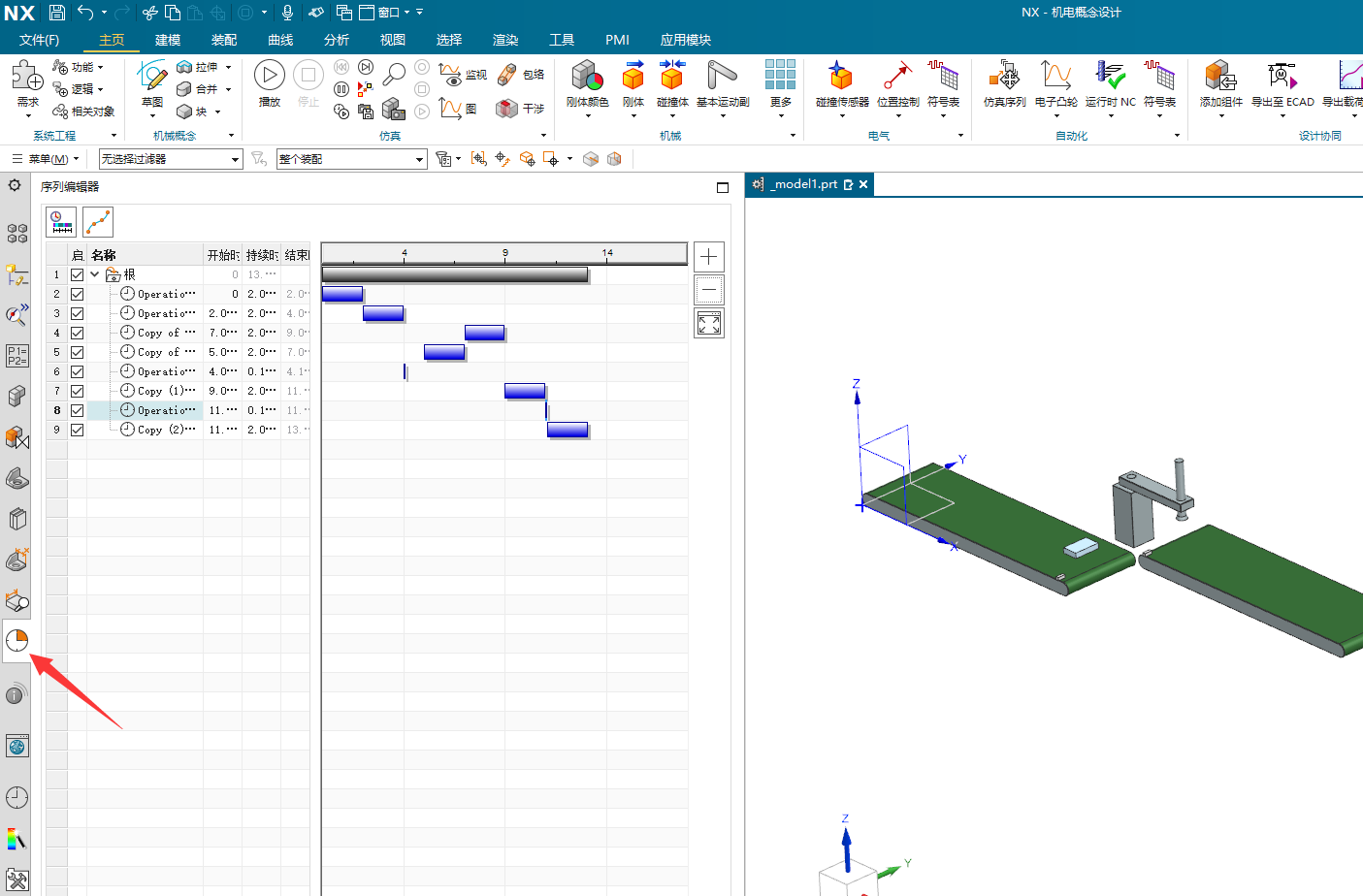The width and height of the screenshot is (1363, 896).
Task: Open the 刚体颜色 rigid body color tool
Action: [x=587, y=76]
